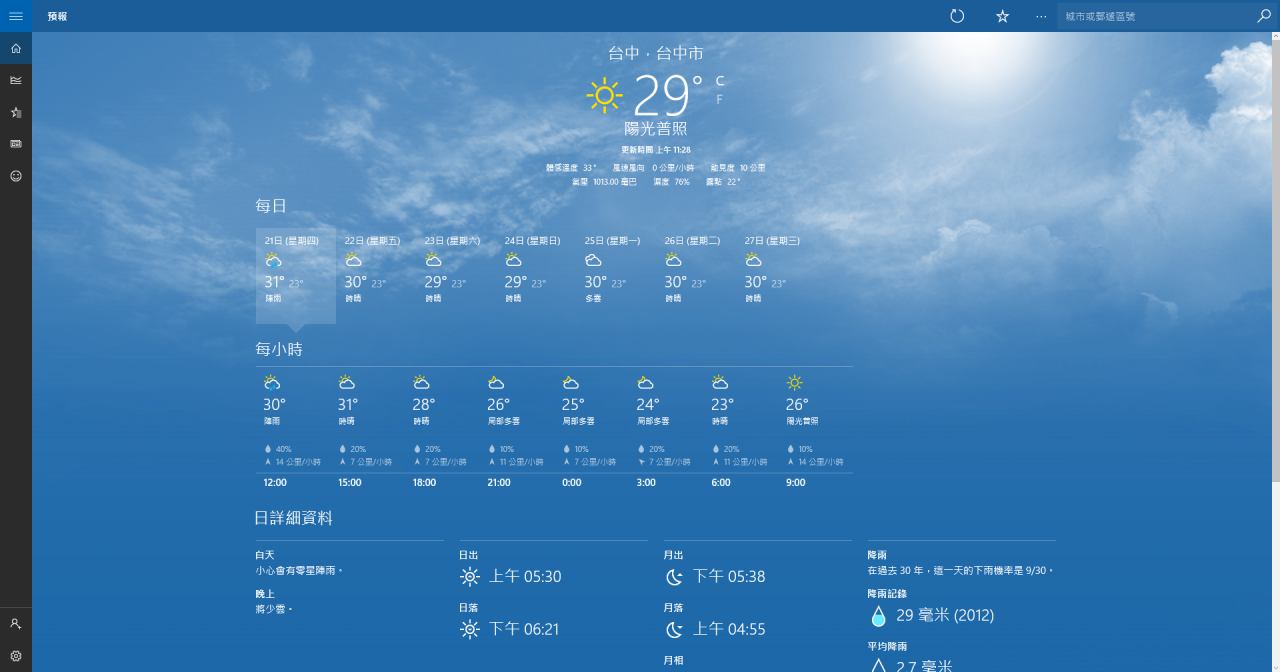Viewport: 1280px width, 672px height.
Task: Click the 露點 22° dew point value
Action: (x=724, y=182)
